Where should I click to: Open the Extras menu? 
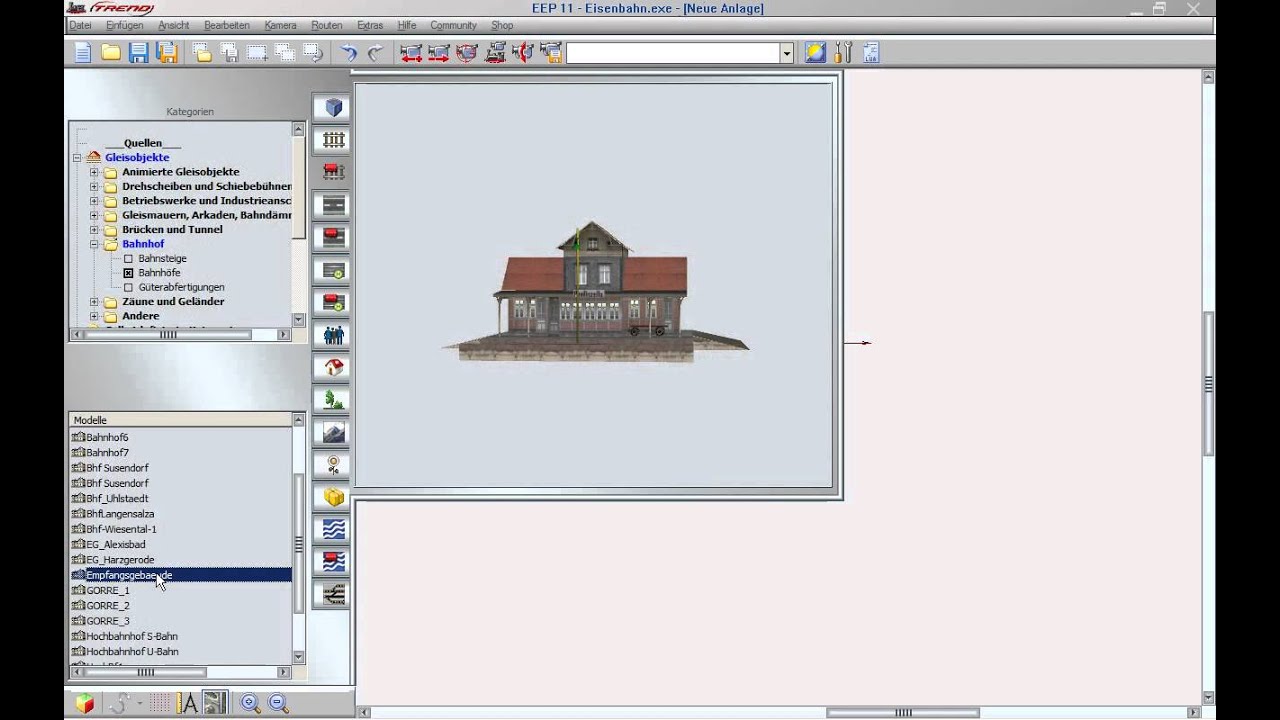369,25
